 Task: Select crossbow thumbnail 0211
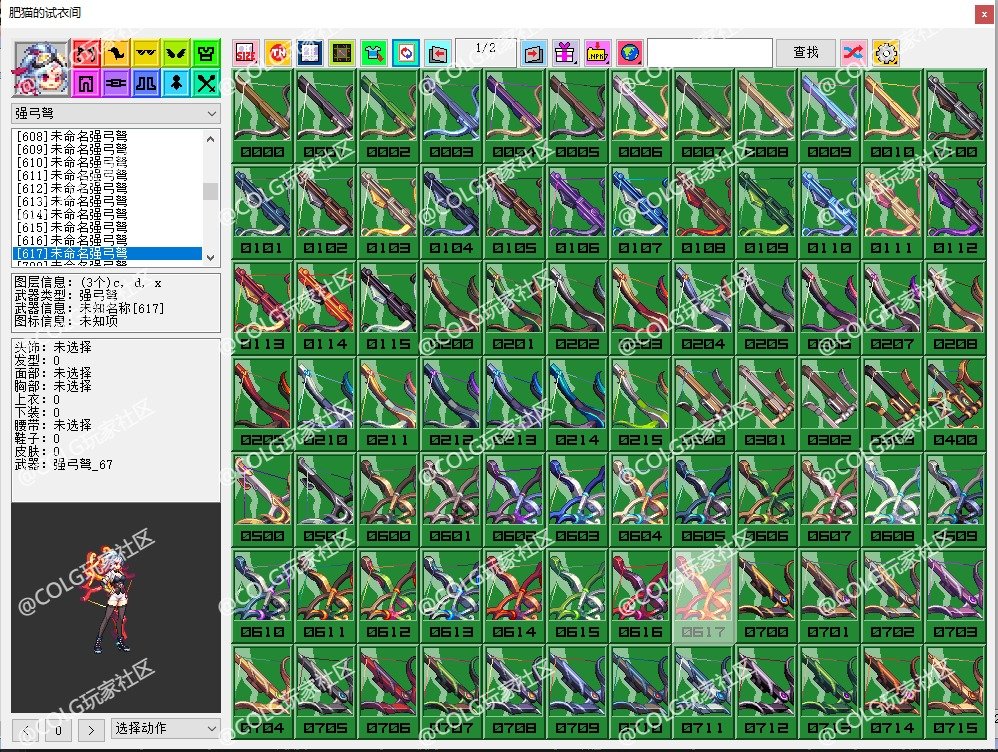388,404
